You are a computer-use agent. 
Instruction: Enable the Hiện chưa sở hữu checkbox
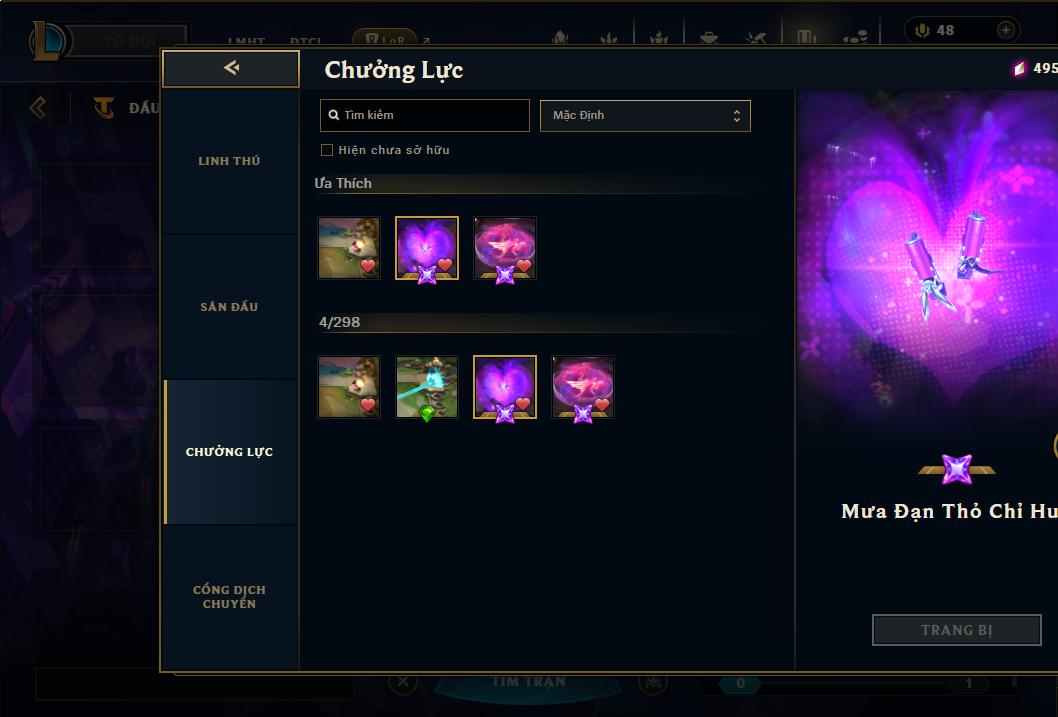(x=327, y=150)
